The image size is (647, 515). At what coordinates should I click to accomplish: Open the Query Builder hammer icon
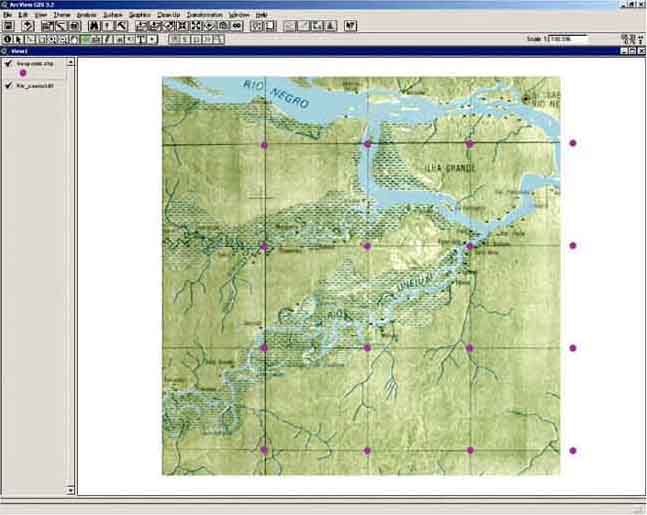[120, 25]
